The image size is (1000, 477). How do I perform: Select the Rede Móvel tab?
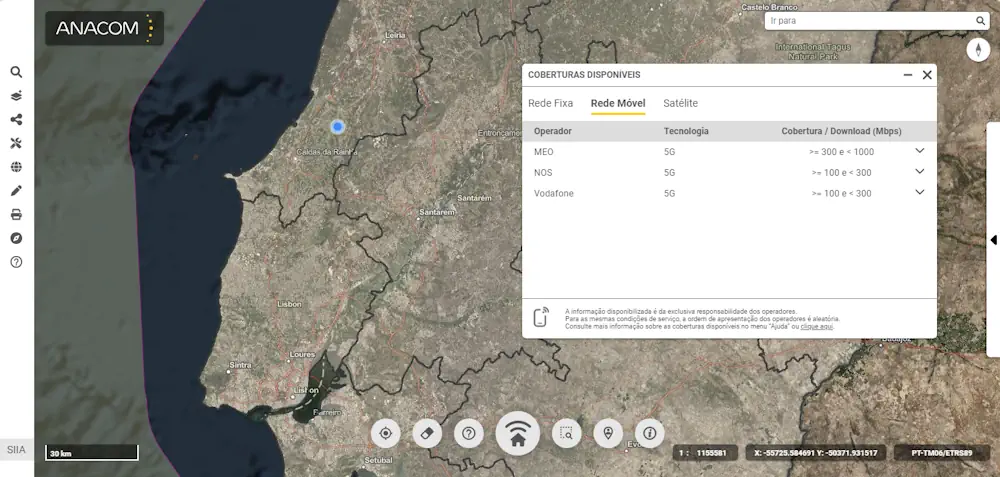tap(618, 103)
